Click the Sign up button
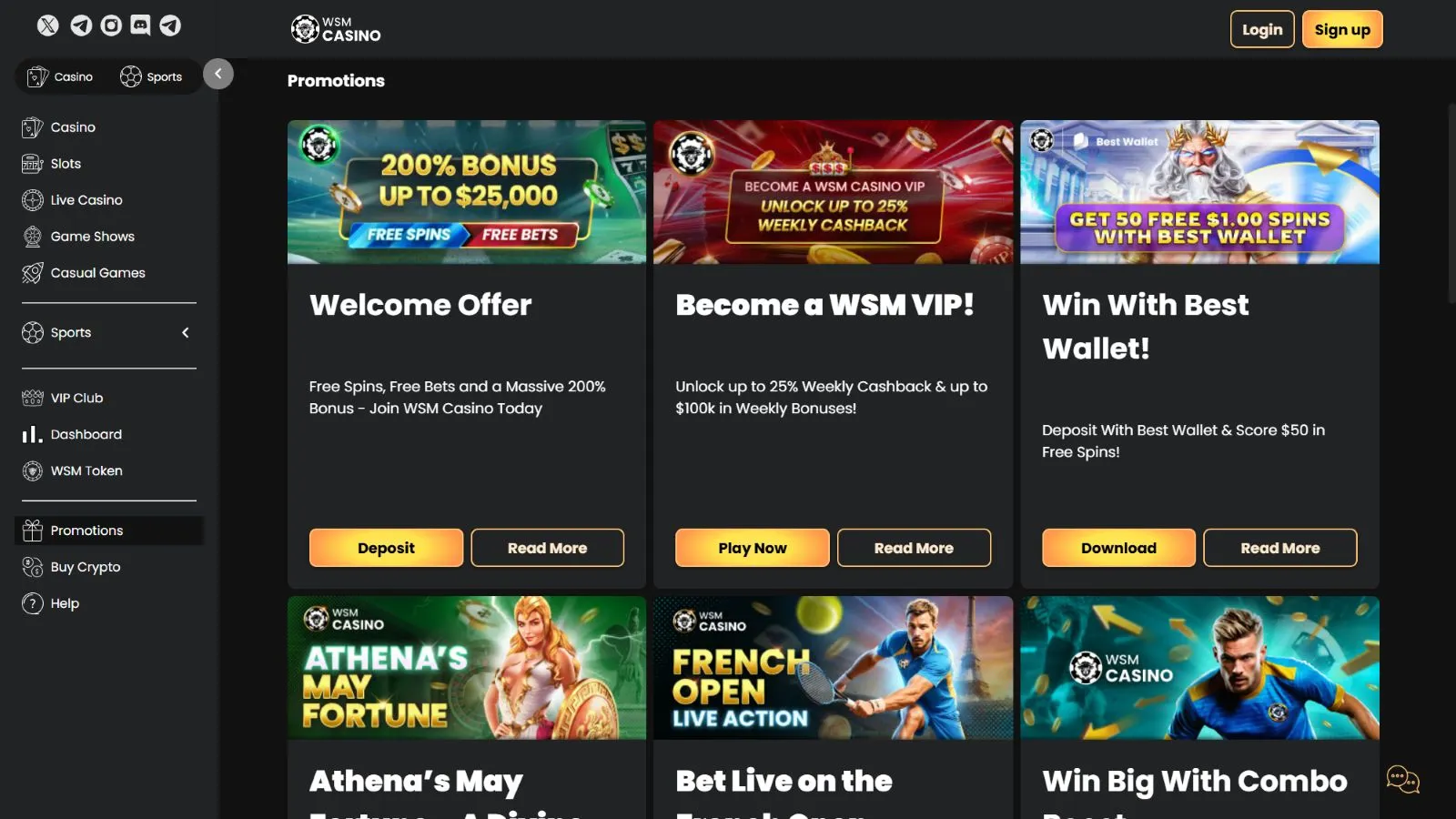Viewport: 1456px width, 819px height. [x=1342, y=29]
